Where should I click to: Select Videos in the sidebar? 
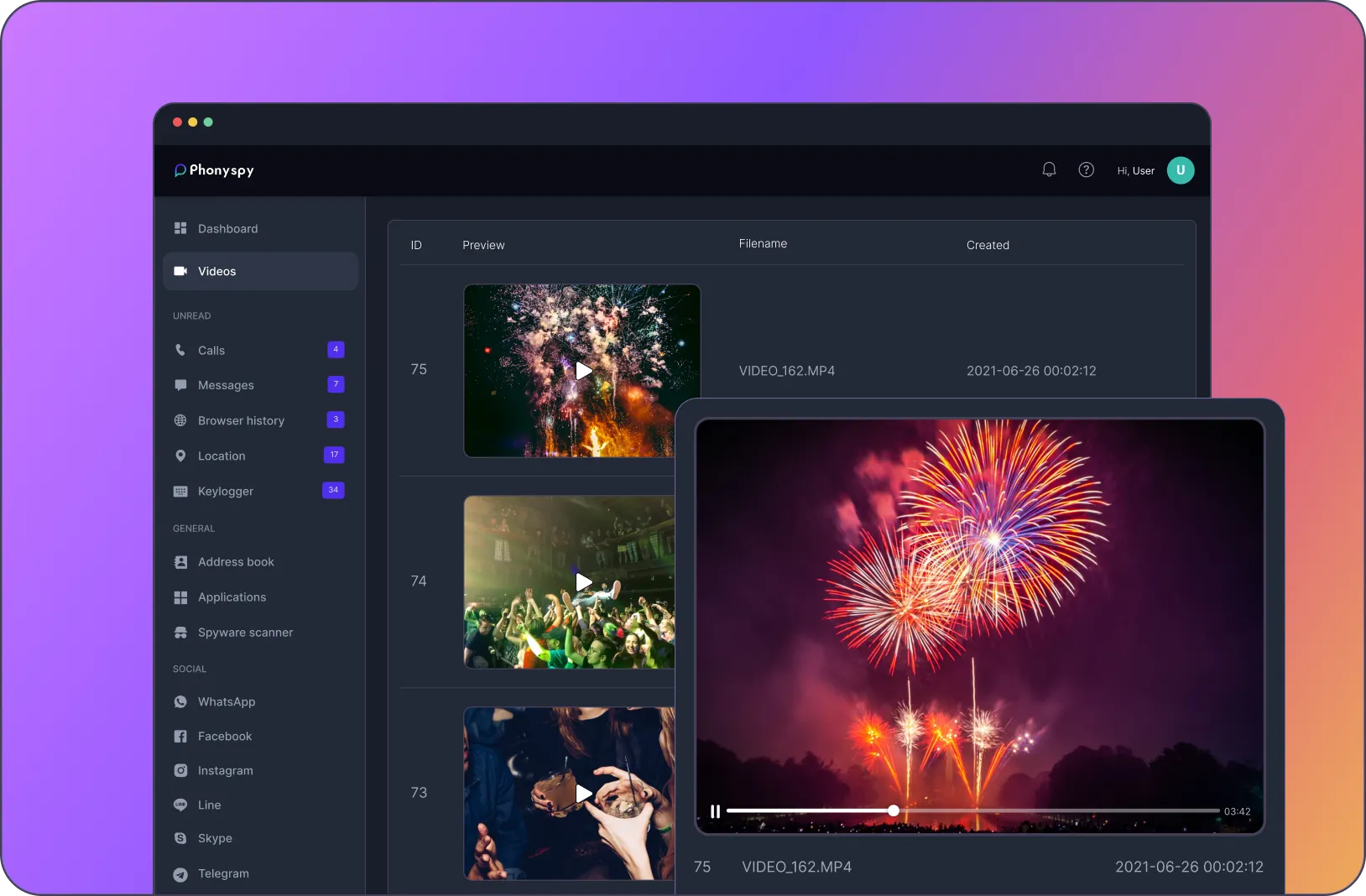click(217, 271)
